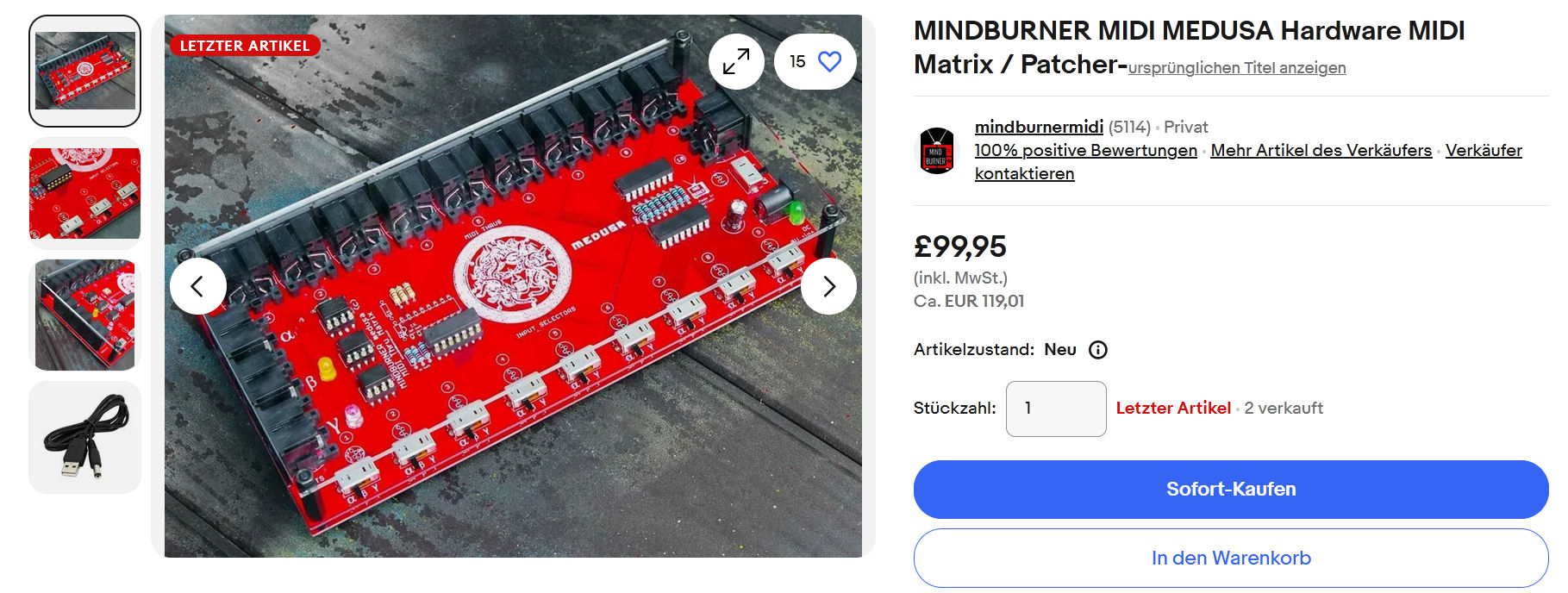1568x593 pixels.
Task: Add item via In den Warenkorb
Action: coord(1231,559)
